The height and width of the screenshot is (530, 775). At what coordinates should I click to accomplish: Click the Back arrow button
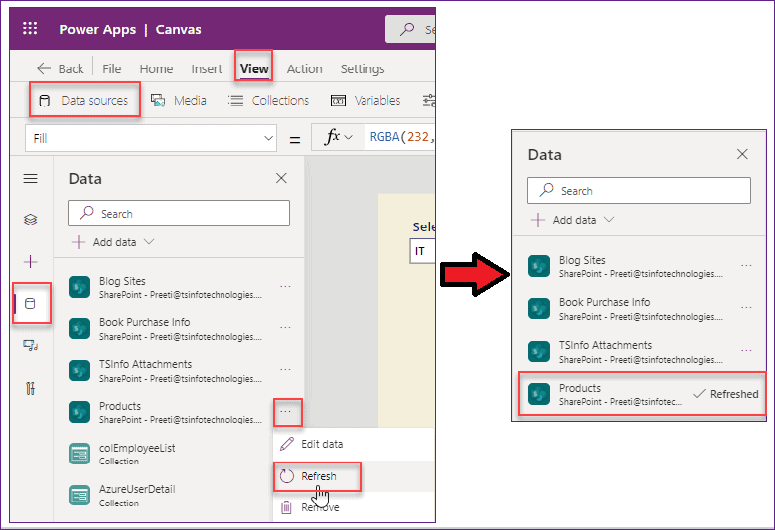click(60, 69)
